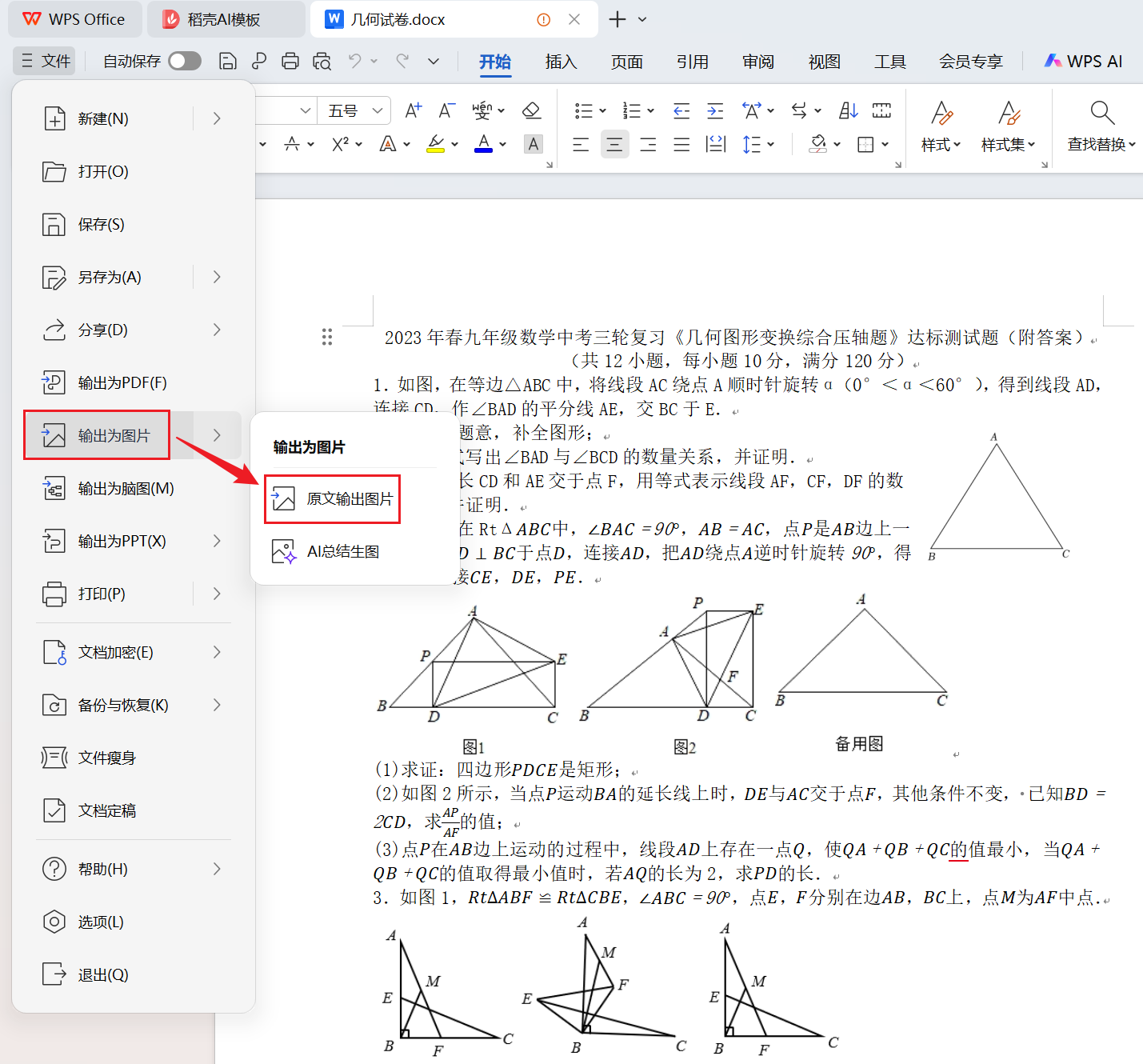The width and height of the screenshot is (1143, 1064).
Task: Toggle center alignment for paragraph
Action: pos(614,144)
